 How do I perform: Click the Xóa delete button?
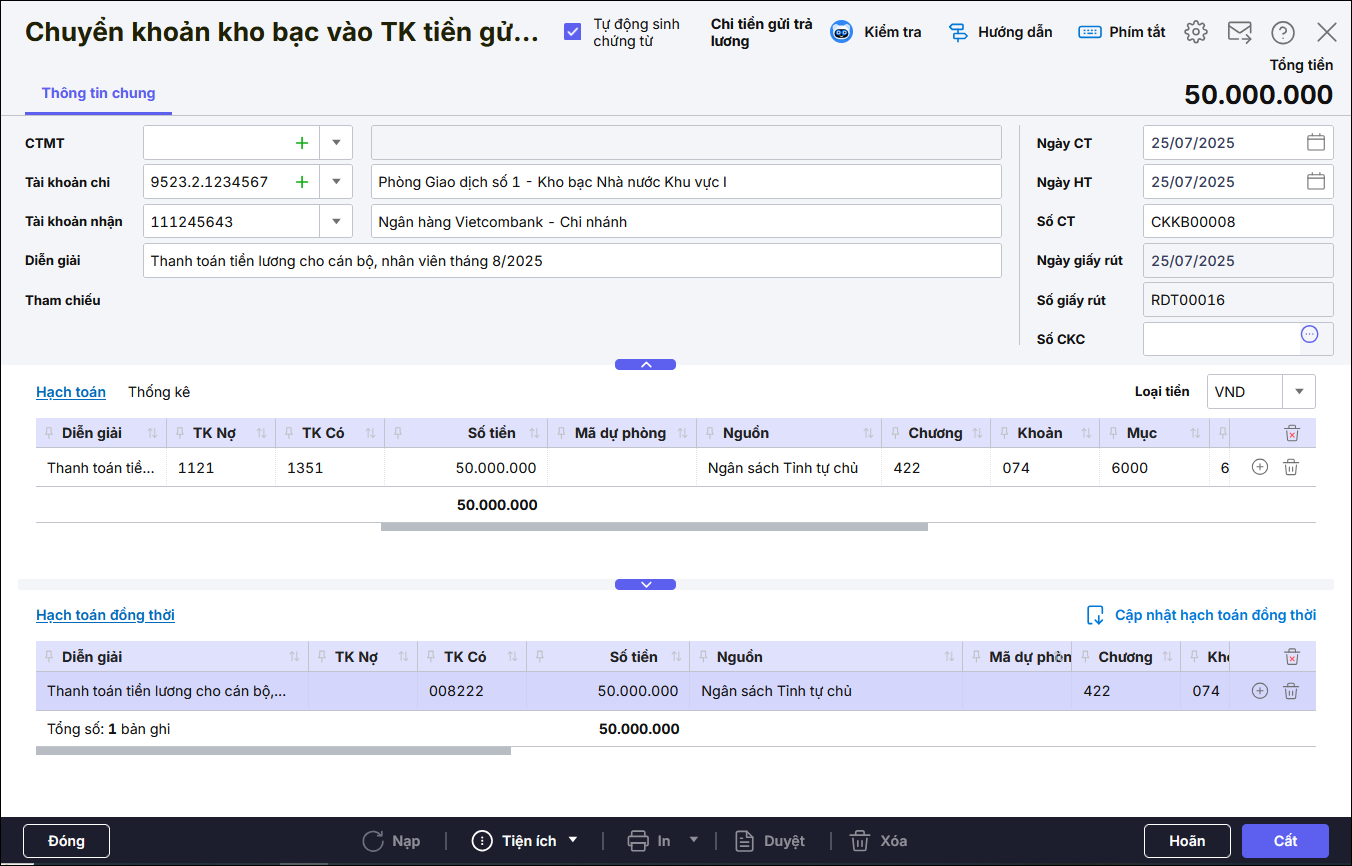point(878,841)
